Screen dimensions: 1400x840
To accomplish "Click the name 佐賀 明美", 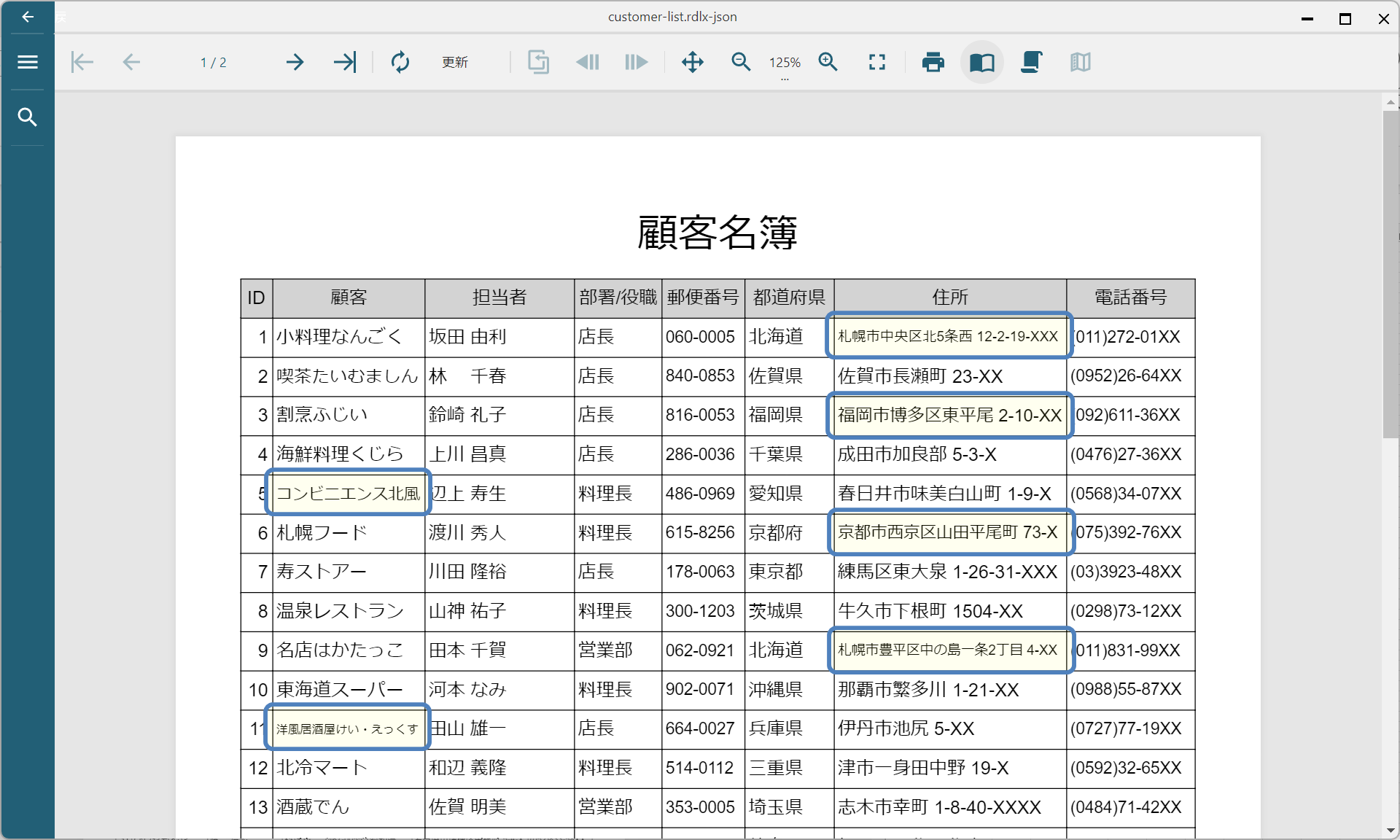I will (x=467, y=807).
